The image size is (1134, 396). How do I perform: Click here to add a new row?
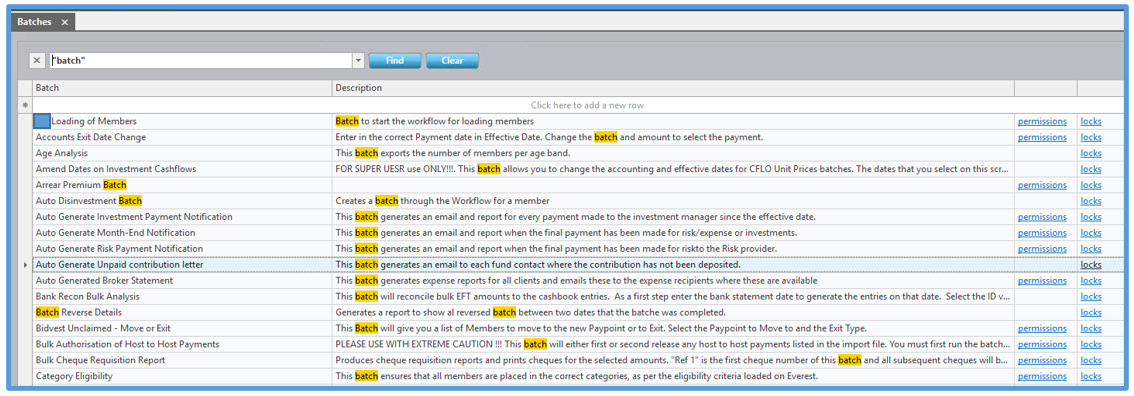click(x=587, y=106)
